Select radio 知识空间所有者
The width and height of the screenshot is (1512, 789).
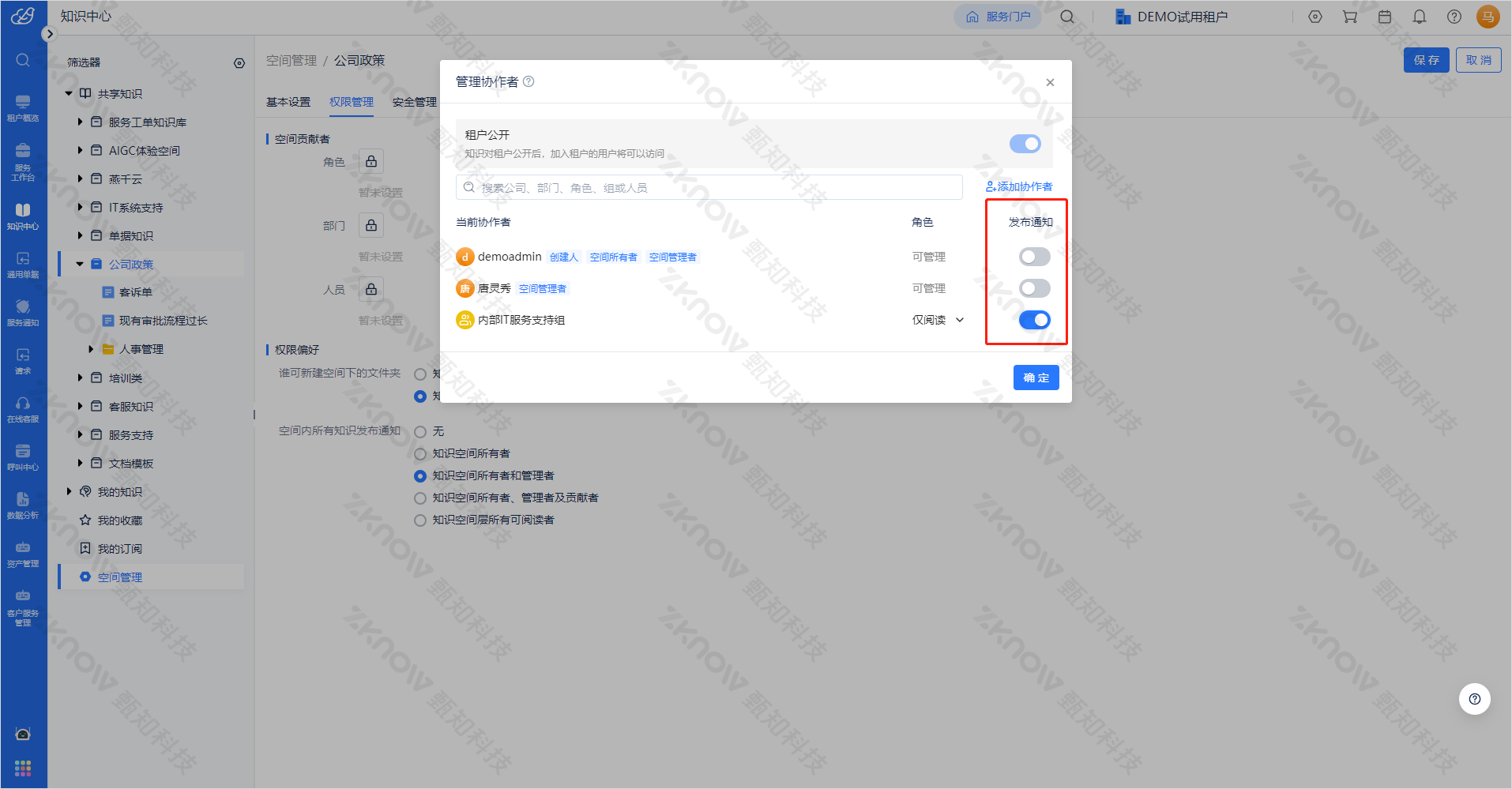coord(420,454)
